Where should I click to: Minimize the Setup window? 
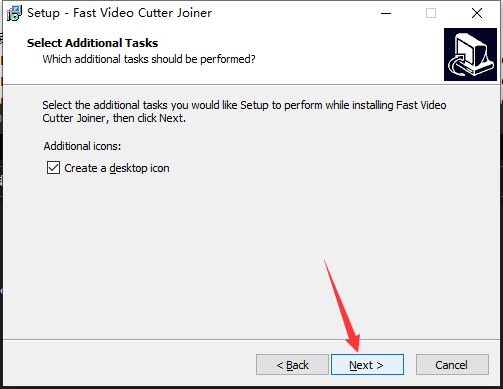coord(386,13)
